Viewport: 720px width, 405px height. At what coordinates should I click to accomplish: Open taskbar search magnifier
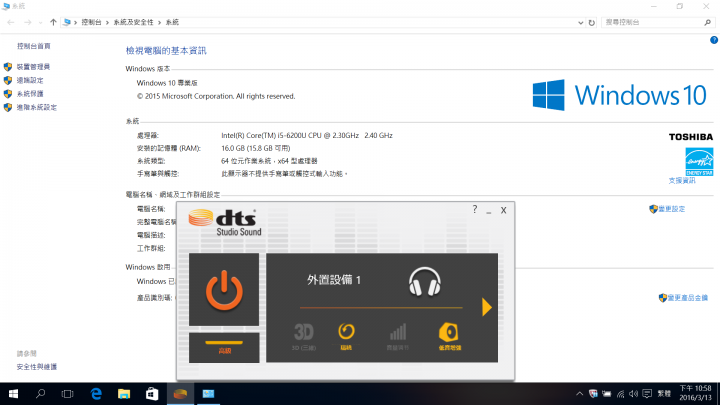pyautogui.click(x=40, y=394)
